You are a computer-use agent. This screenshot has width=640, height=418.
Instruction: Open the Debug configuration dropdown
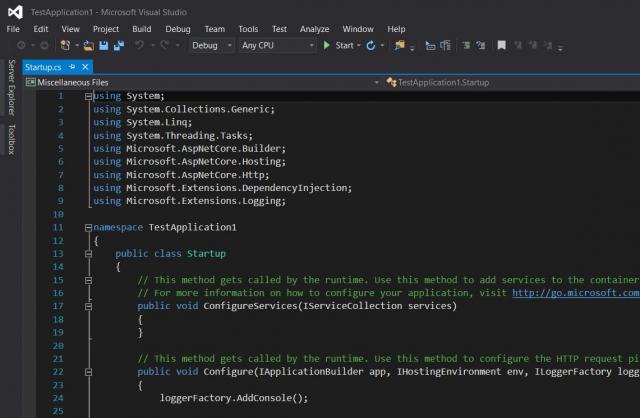[211, 45]
